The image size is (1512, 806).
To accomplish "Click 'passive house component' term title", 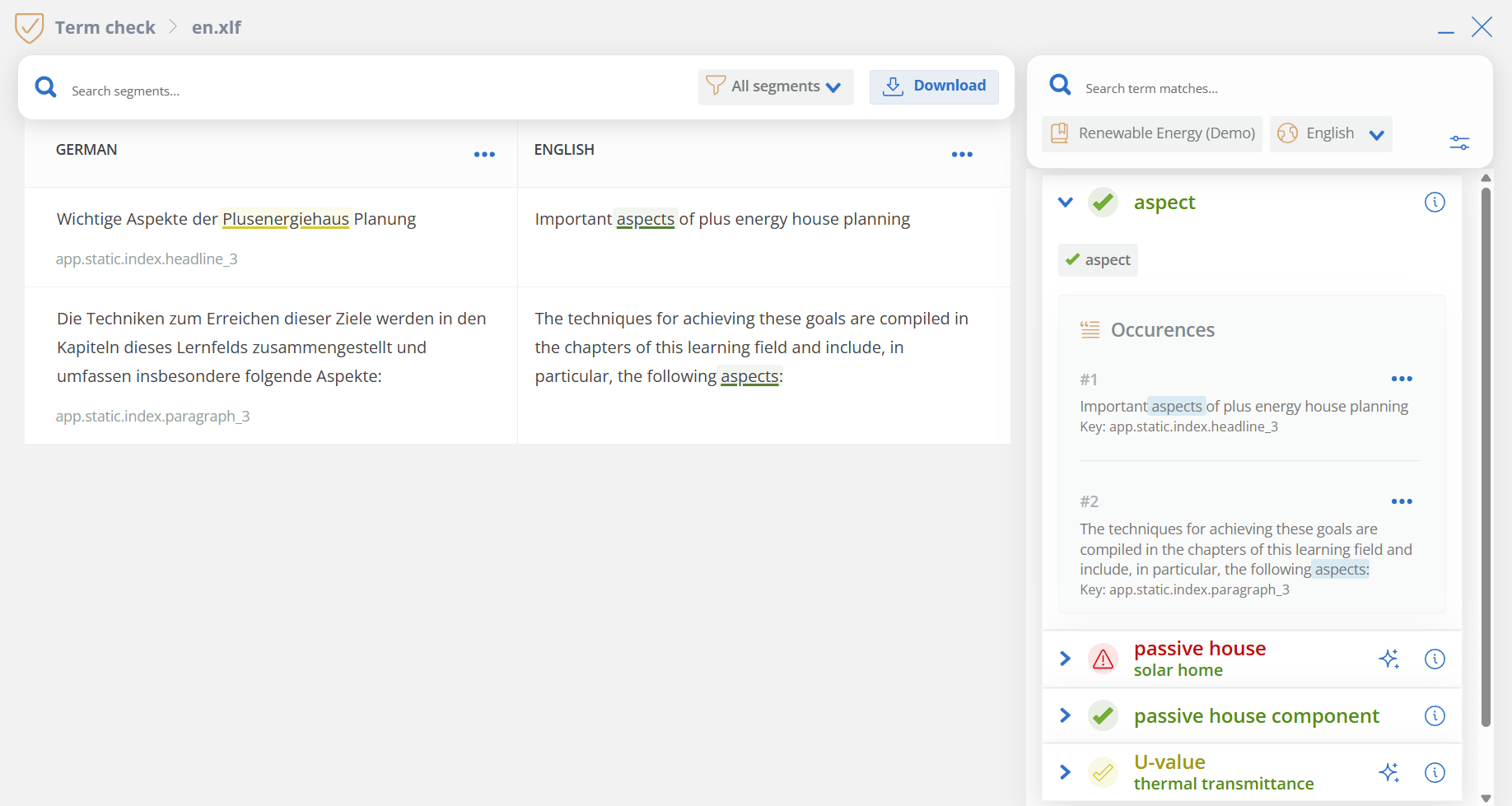I will pyautogui.click(x=1257, y=716).
